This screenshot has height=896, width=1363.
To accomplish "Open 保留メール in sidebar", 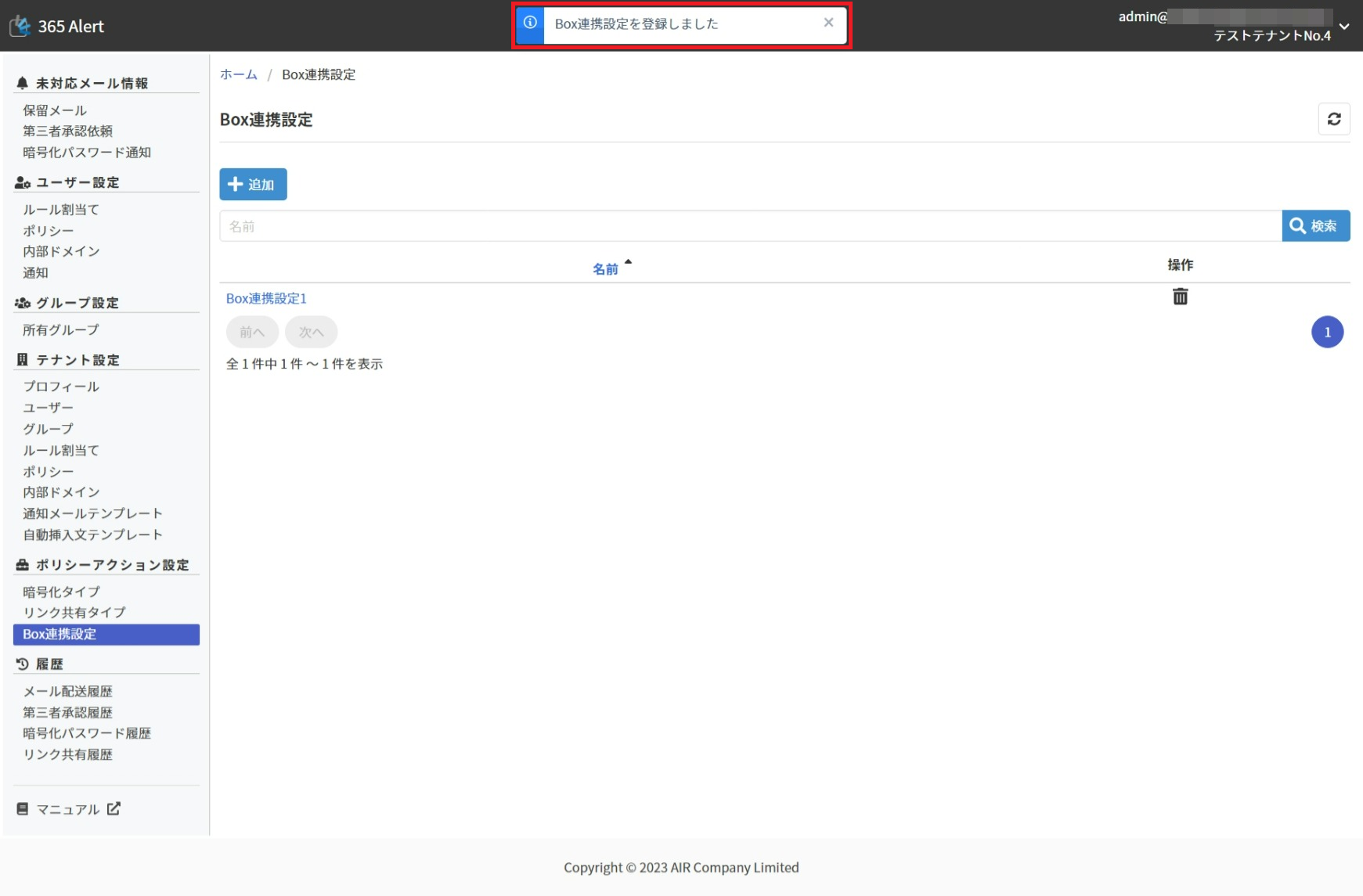I will pyautogui.click(x=55, y=110).
